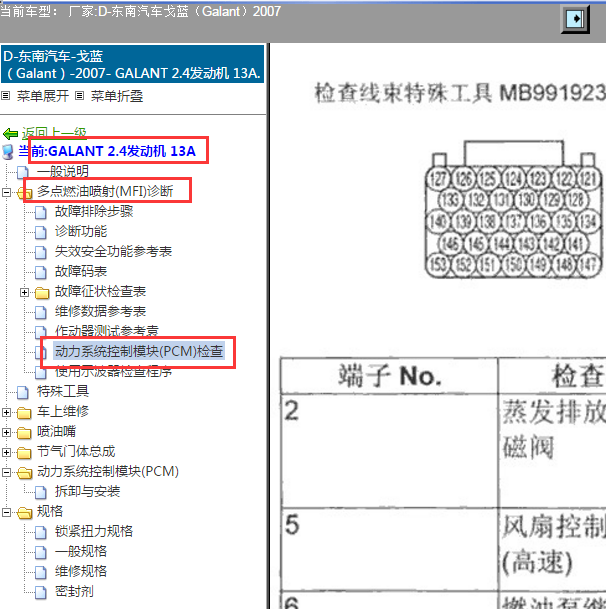Screen dimensions: 606x609
Task: Click folder icon of 车上维修
Action: [x=24, y=412]
